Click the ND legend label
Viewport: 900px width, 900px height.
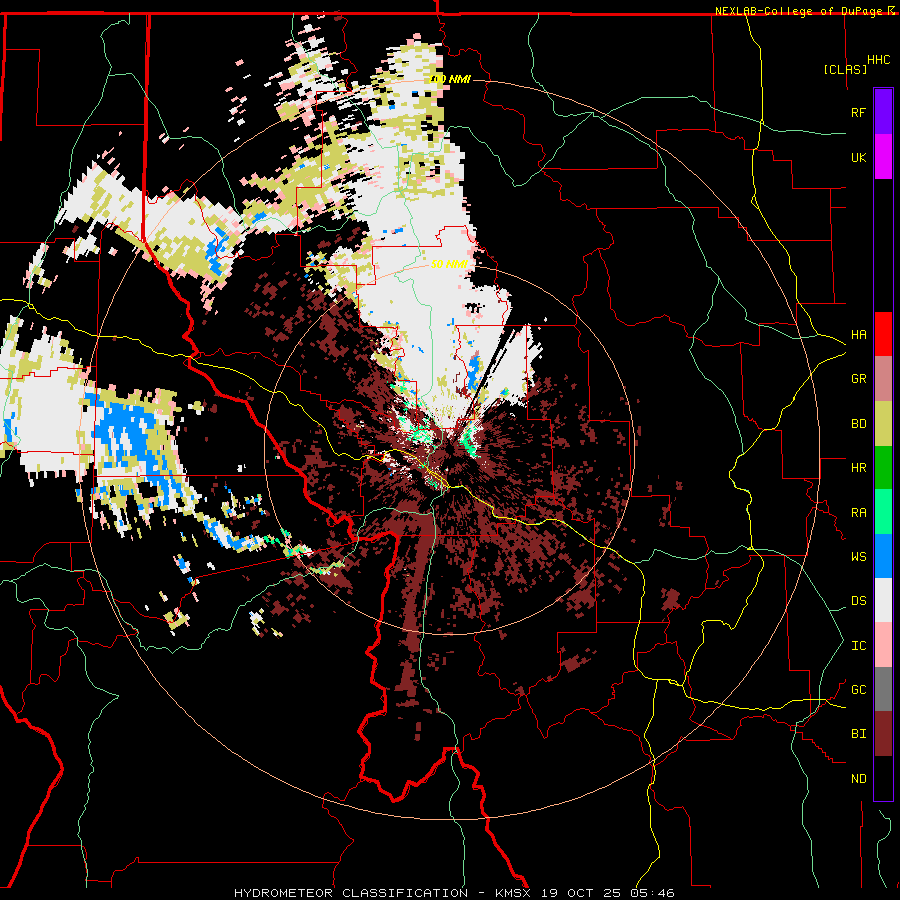click(x=858, y=779)
